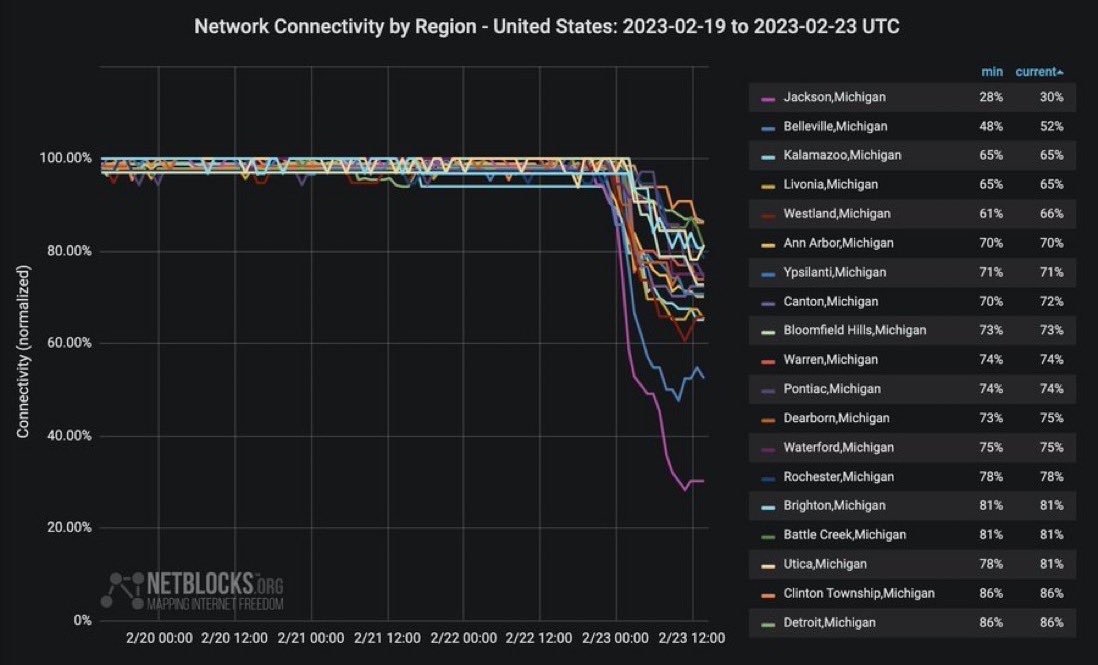Select the Detroit,Michigan series name in legend
This screenshot has height=665, width=1098.
(x=830, y=623)
